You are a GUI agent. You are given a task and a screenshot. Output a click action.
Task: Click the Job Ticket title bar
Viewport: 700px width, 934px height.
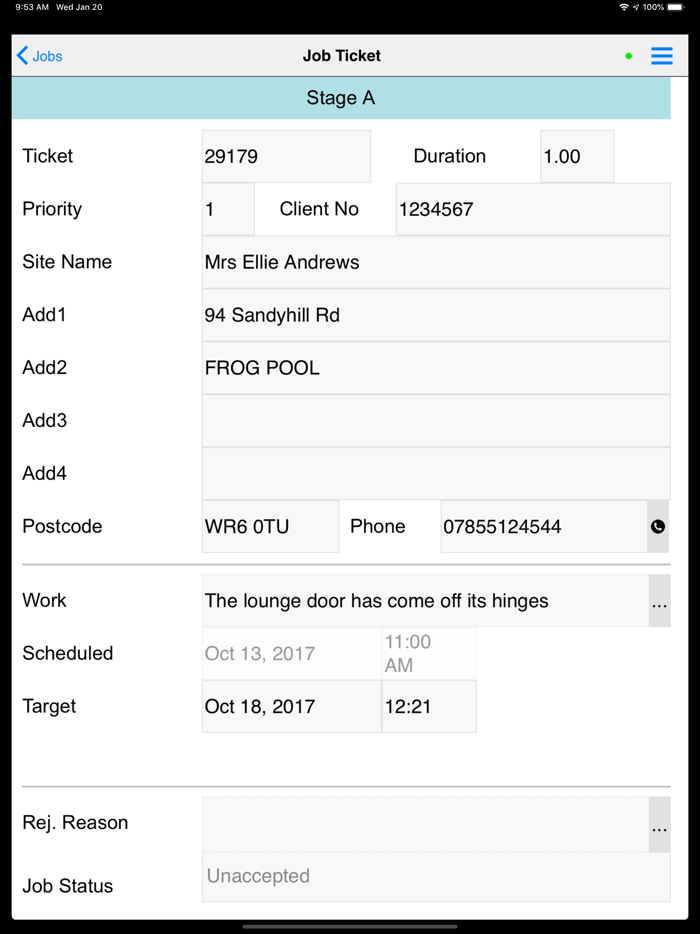click(x=341, y=56)
